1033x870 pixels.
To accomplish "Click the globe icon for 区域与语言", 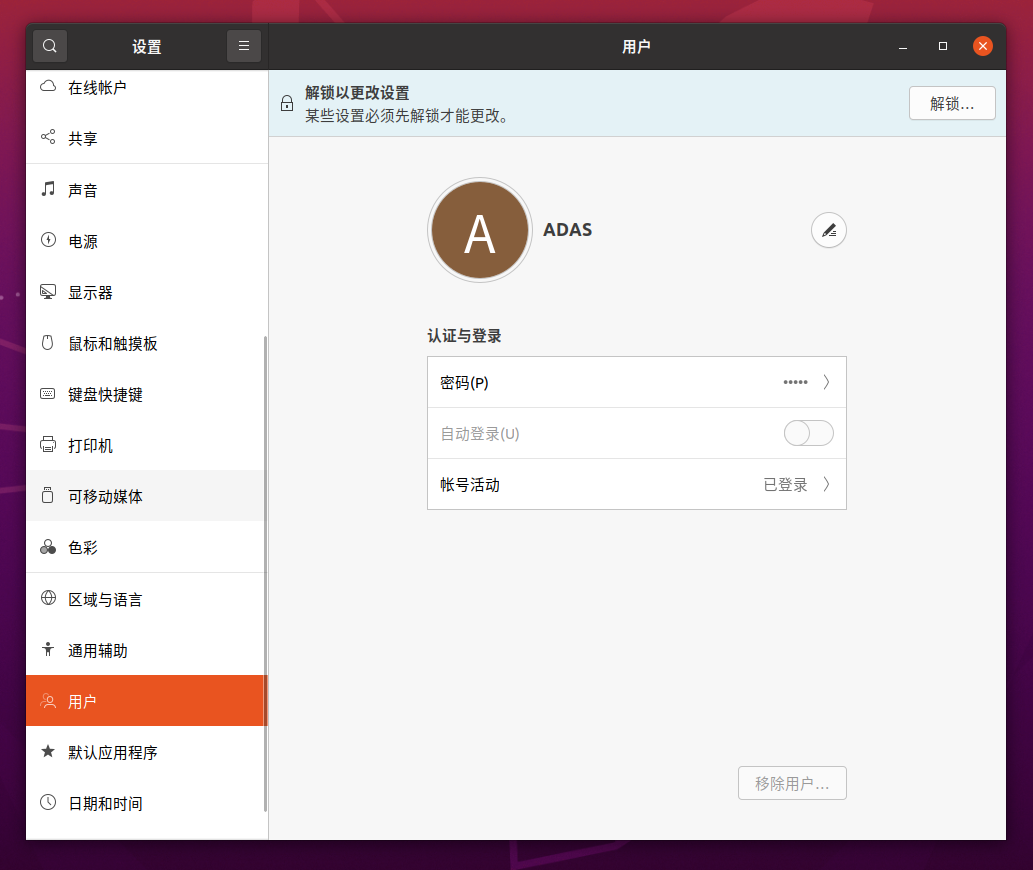I will (x=48, y=598).
